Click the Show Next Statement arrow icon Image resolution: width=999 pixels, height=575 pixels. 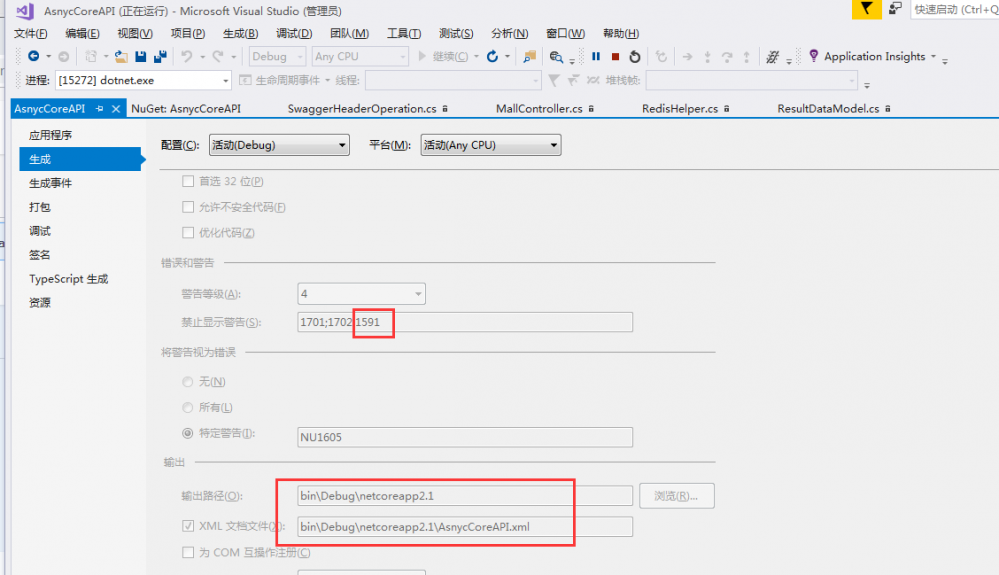tap(687, 57)
